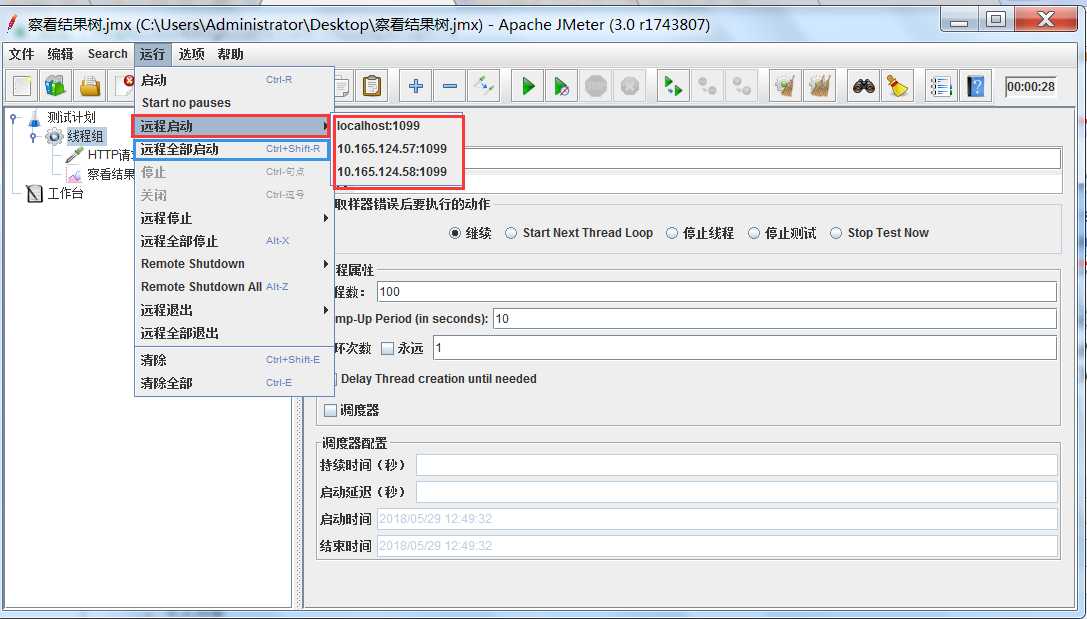Click the thread count field showing 100

[717, 292]
